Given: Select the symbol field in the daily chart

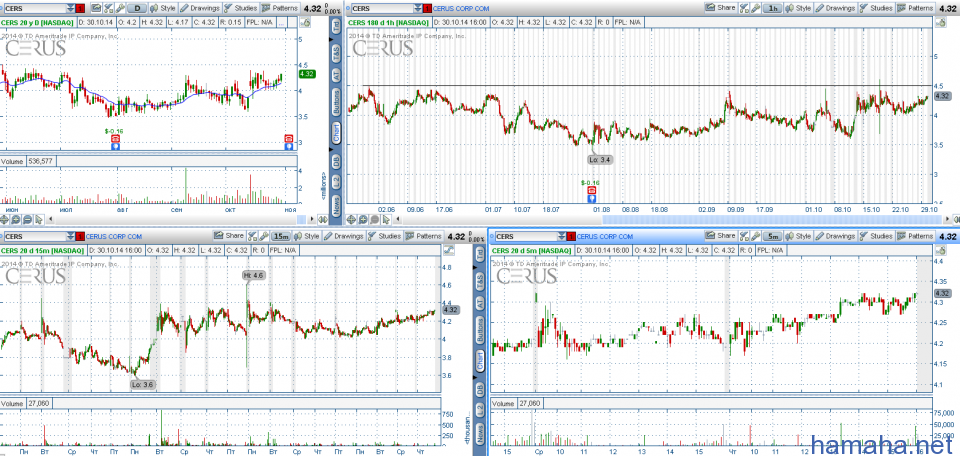Looking at the screenshot, I should click(34, 9).
